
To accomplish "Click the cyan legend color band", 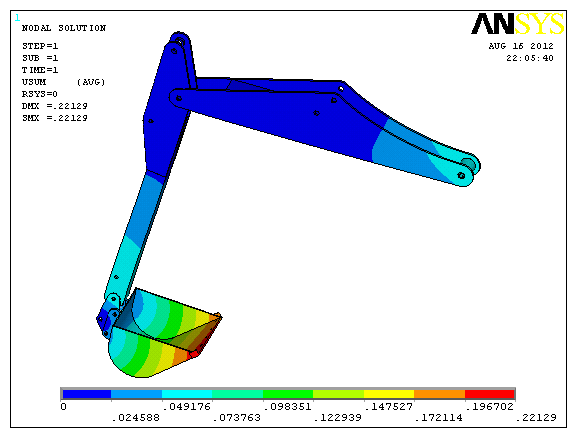I will (187, 394).
